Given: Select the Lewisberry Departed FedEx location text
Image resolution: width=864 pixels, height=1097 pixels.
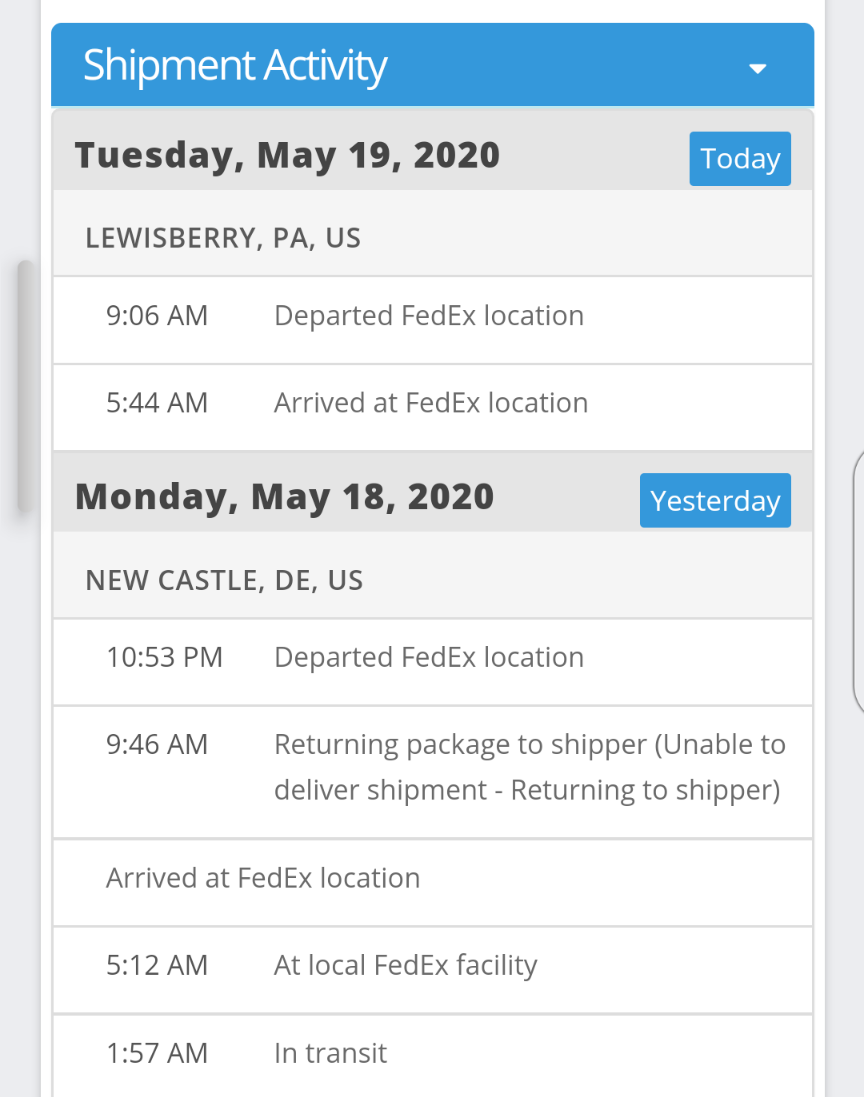Looking at the screenshot, I should pos(429,316).
